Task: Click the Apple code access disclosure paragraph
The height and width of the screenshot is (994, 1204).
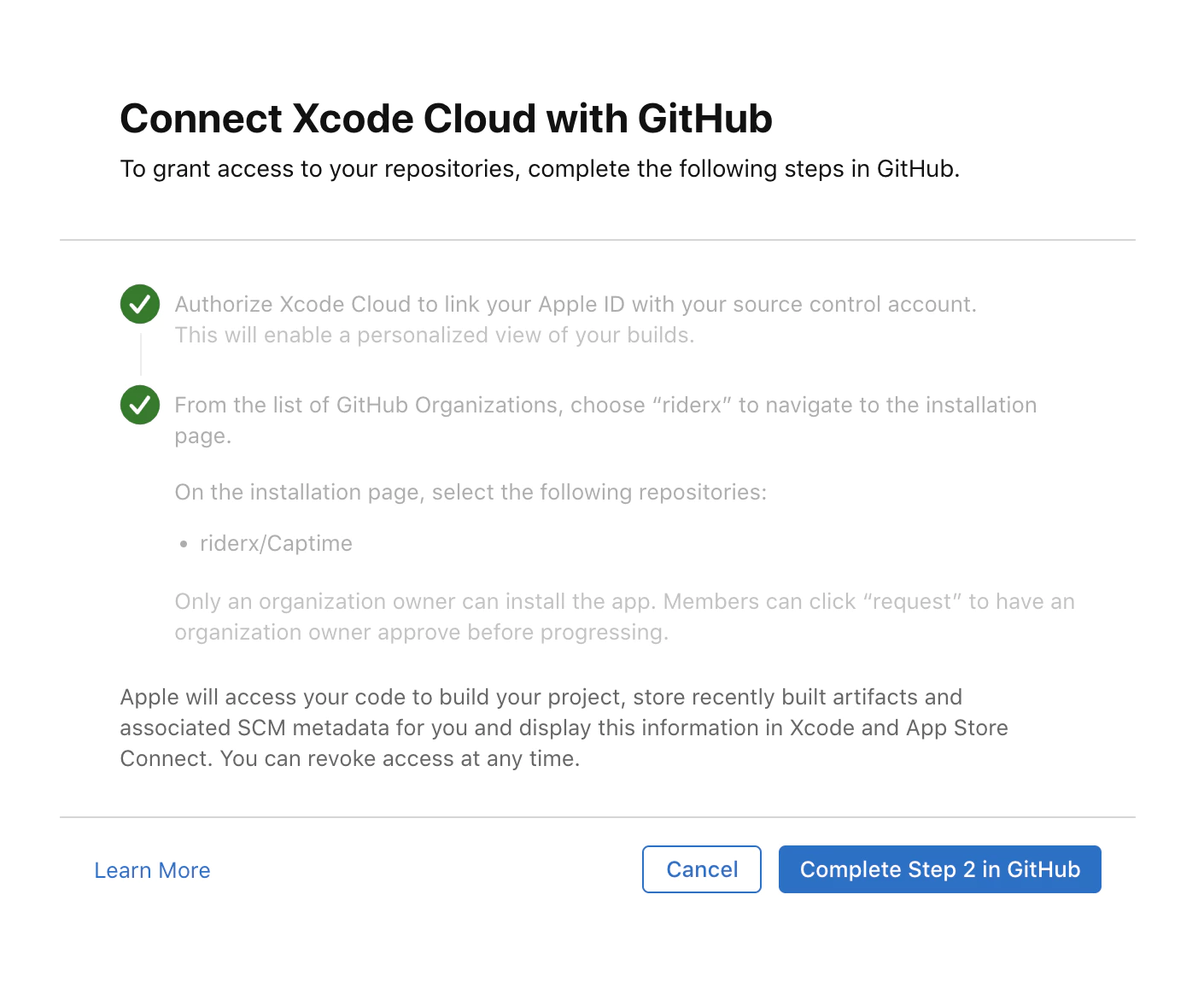Action: point(564,728)
